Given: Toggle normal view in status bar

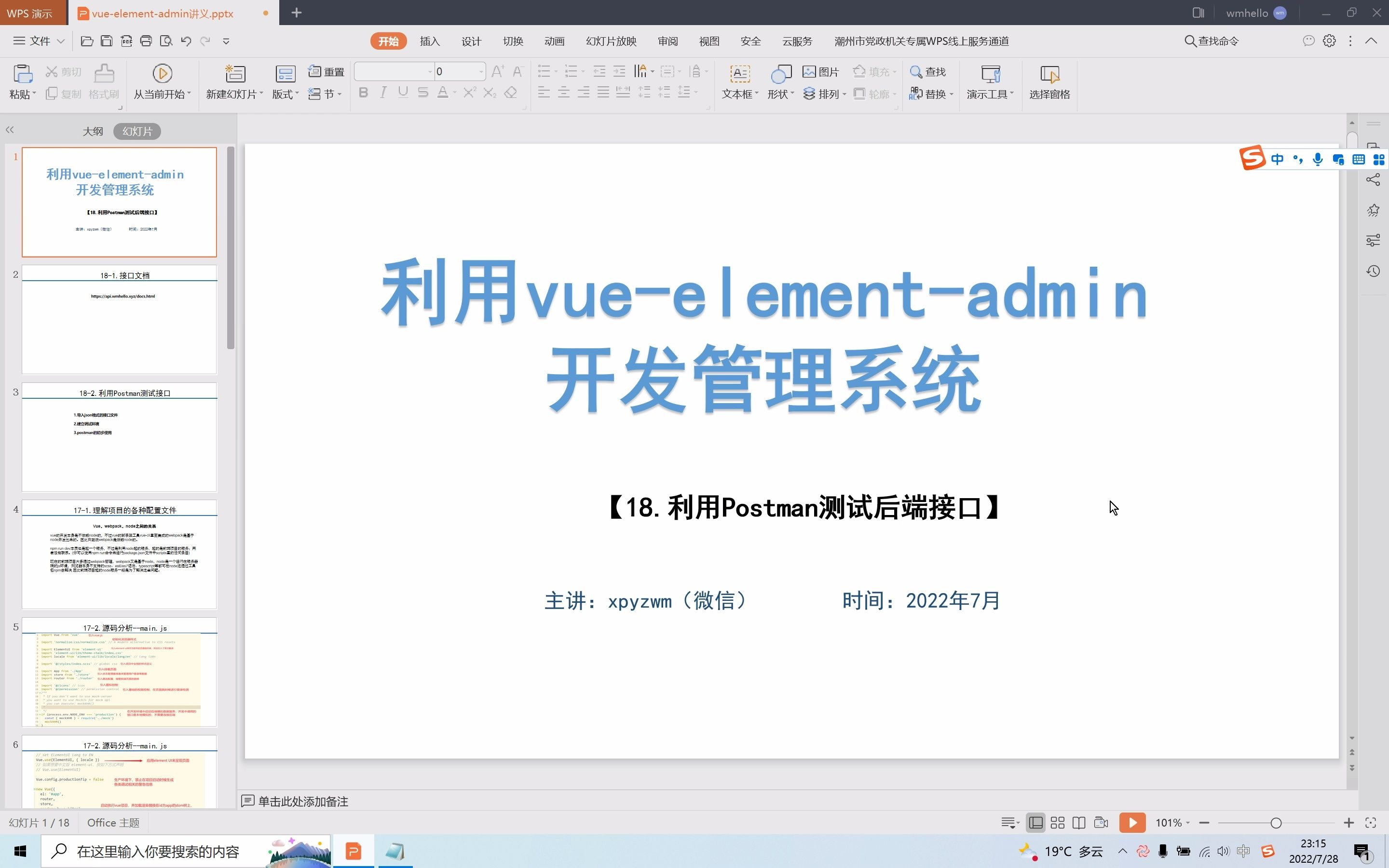Looking at the screenshot, I should point(1036,823).
